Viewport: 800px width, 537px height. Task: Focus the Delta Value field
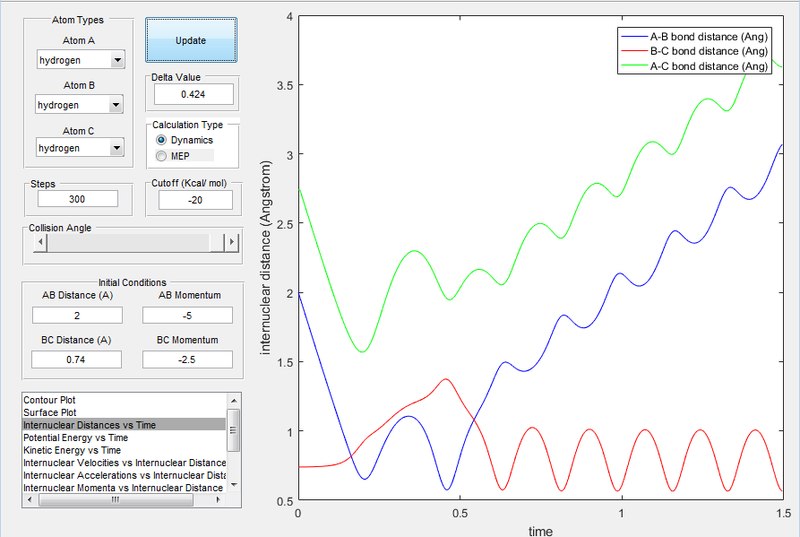pos(193,94)
